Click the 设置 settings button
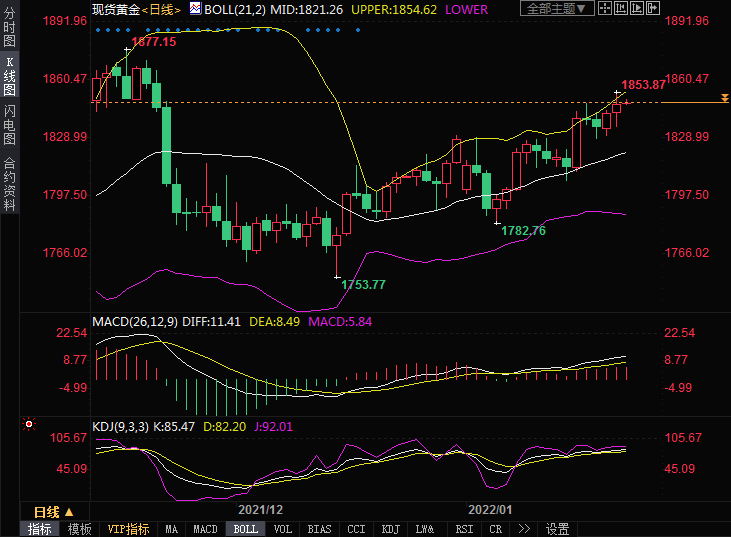 (557, 529)
